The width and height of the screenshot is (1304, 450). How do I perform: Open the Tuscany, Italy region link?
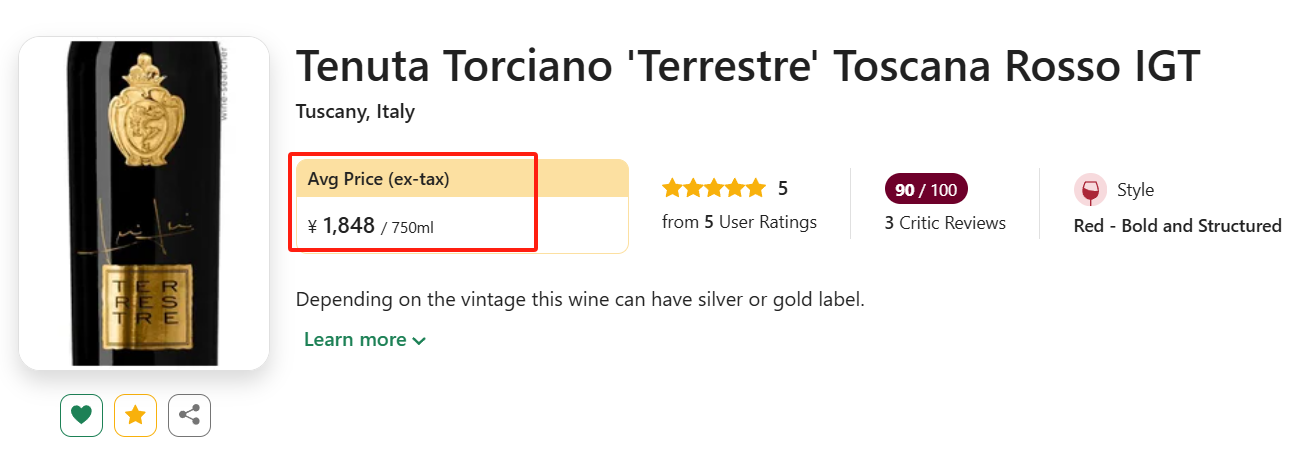(x=355, y=112)
